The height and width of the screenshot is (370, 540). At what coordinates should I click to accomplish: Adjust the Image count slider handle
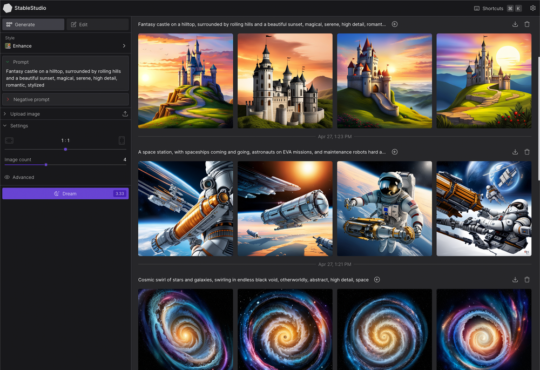(x=46, y=165)
